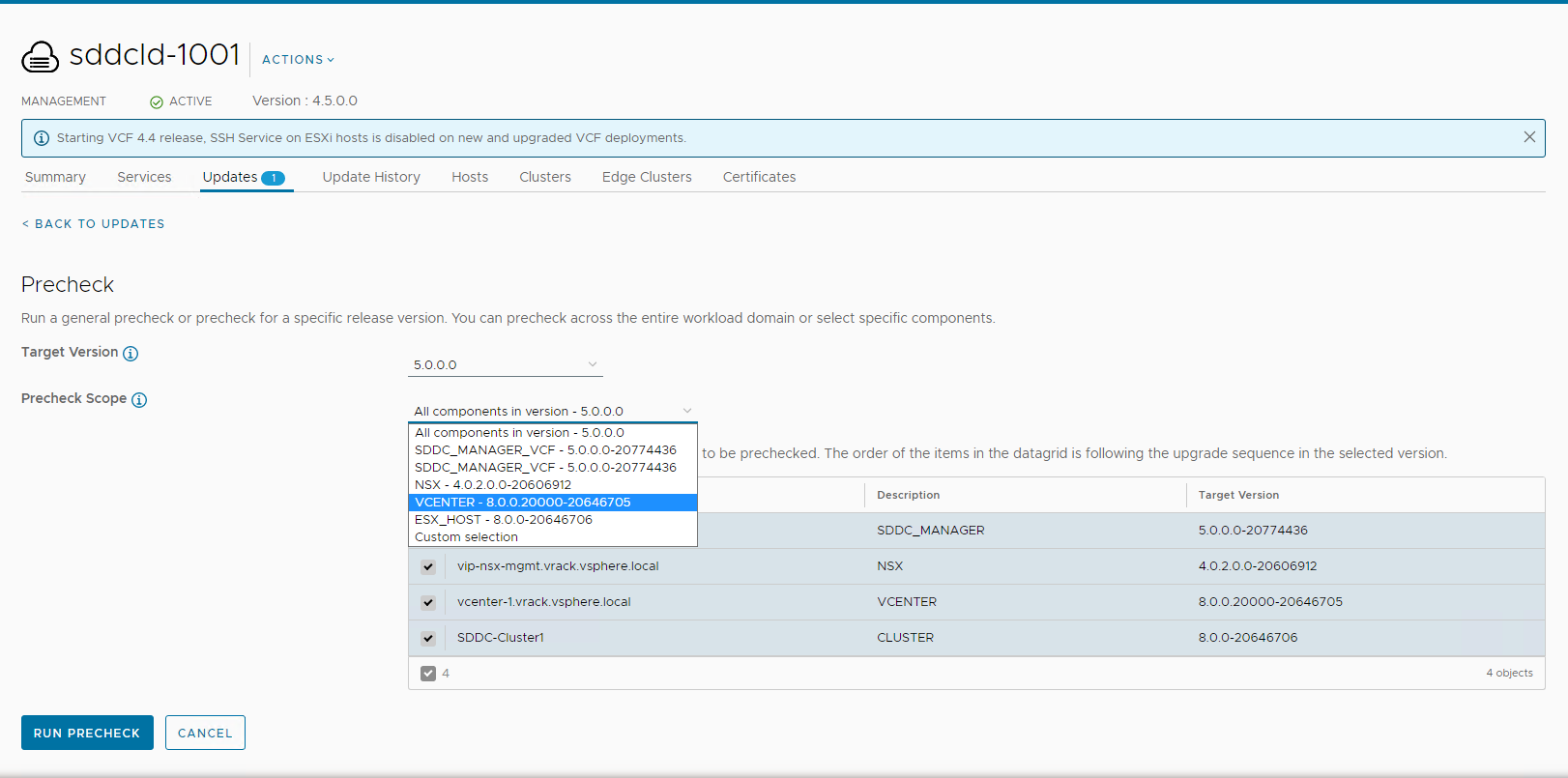The height and width of the screenshot is (778, 1568).
Task: Open the ACTIONS dropdown menu
Action: [x=298, y=59]
